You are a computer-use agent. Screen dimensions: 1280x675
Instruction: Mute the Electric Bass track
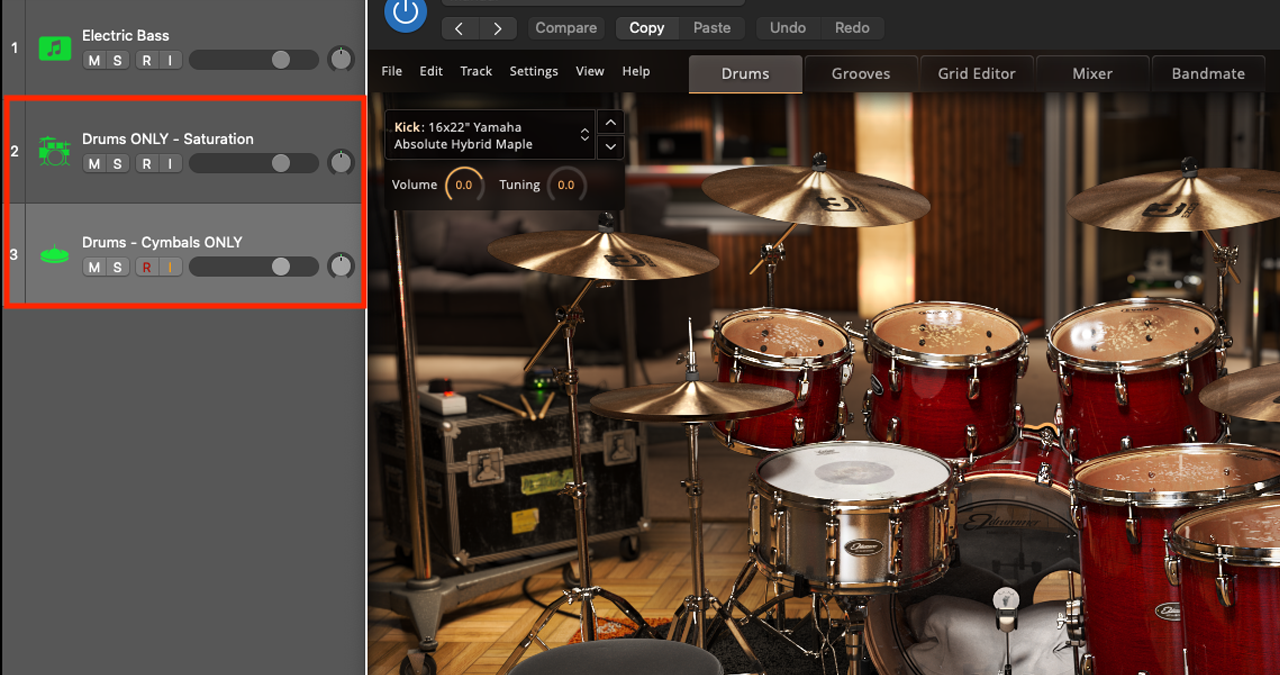94,61
